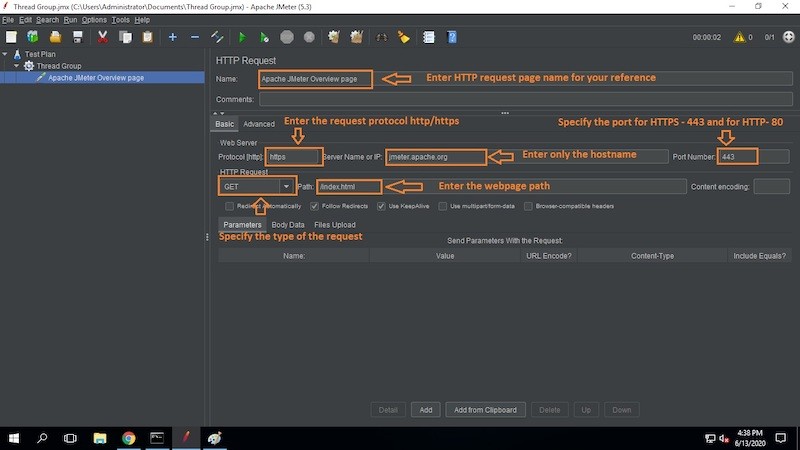This screenshot has width=800, height=450.
Task: Click the Delete parameter button
Action: 549,410
